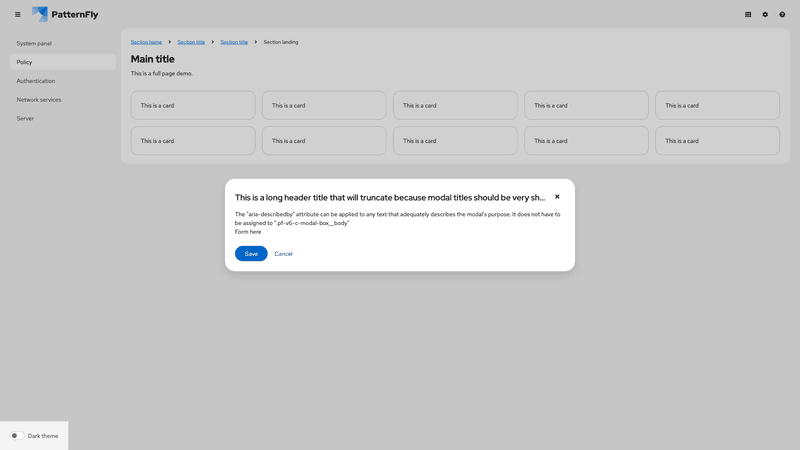
Task: Select Server in the sidebar
Action: pos(25,118)
